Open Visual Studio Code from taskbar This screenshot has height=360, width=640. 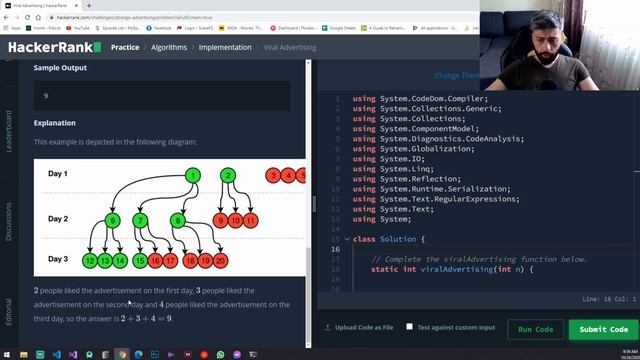click(56, 355)
